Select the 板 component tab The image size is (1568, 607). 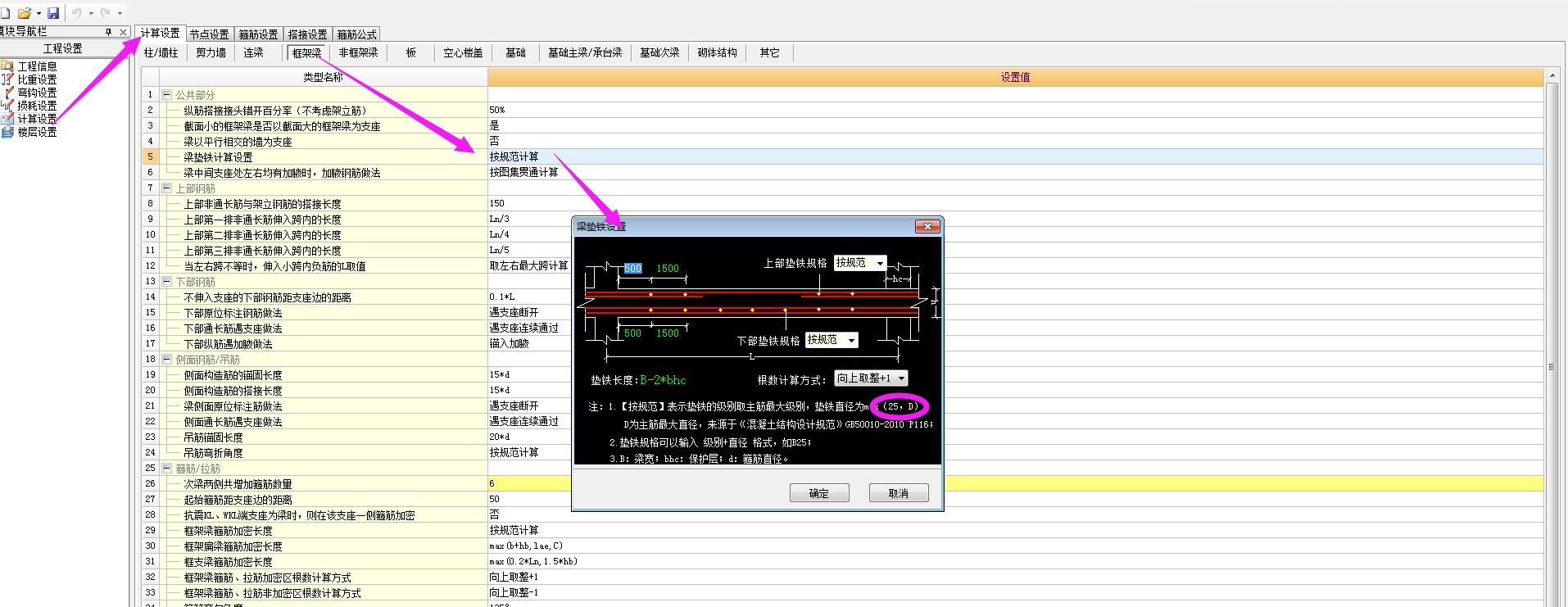[x=411, y=52]
